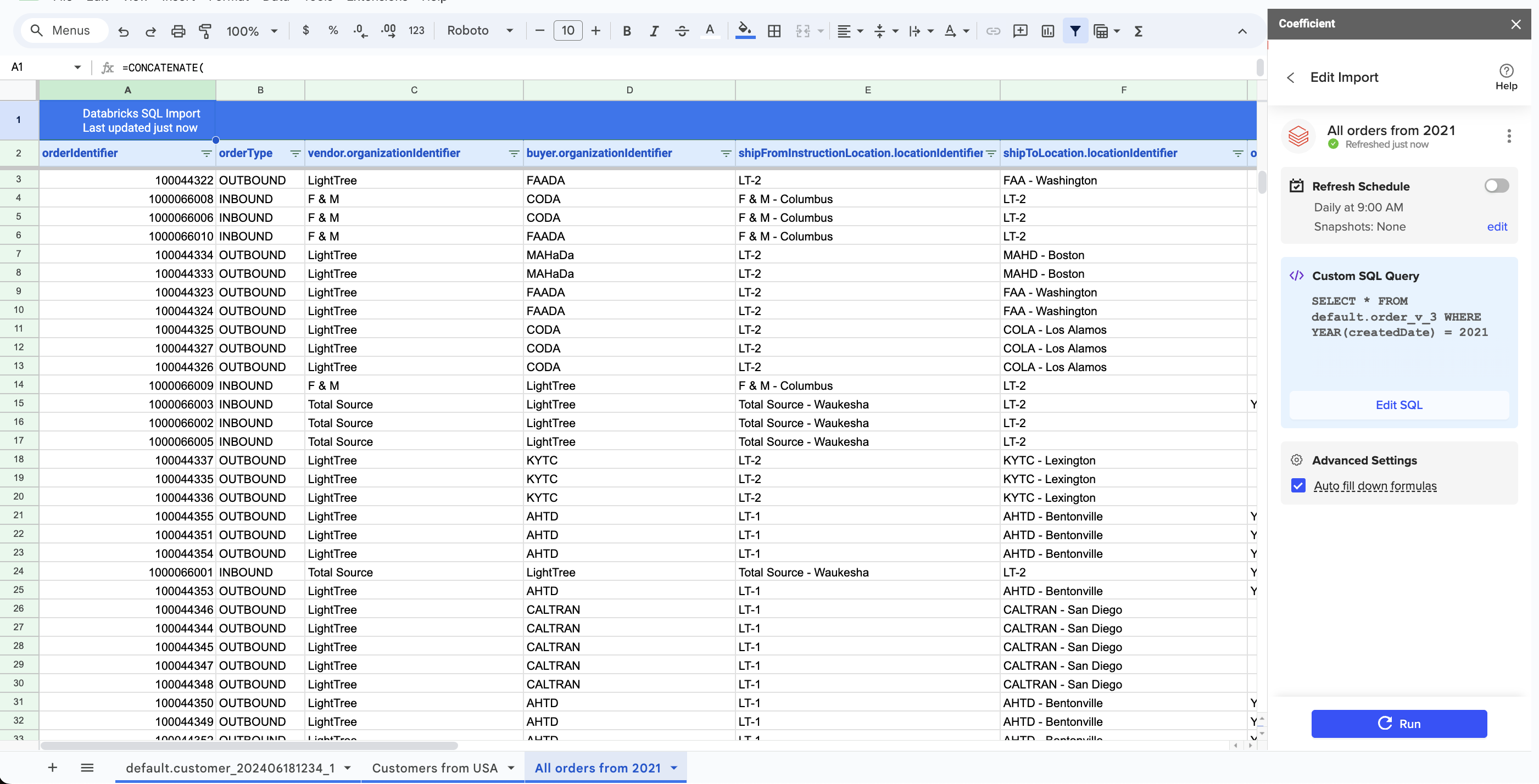Click the Run button
Viewport: 1539px width, 784px height.
pos(1398,723)
